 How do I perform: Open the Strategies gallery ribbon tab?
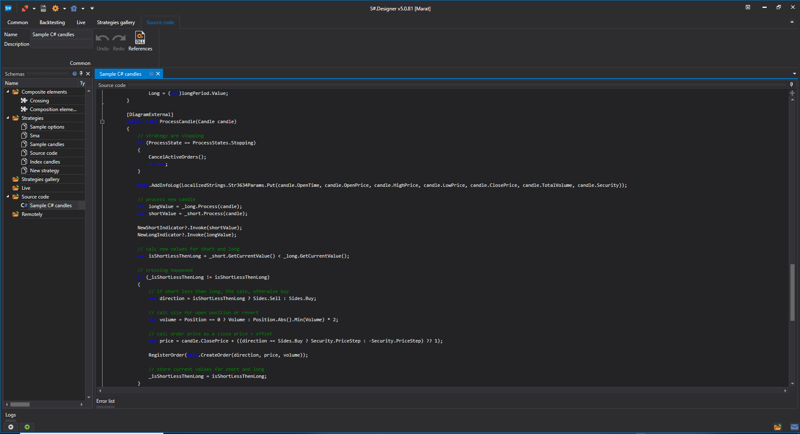click(116, 22)
